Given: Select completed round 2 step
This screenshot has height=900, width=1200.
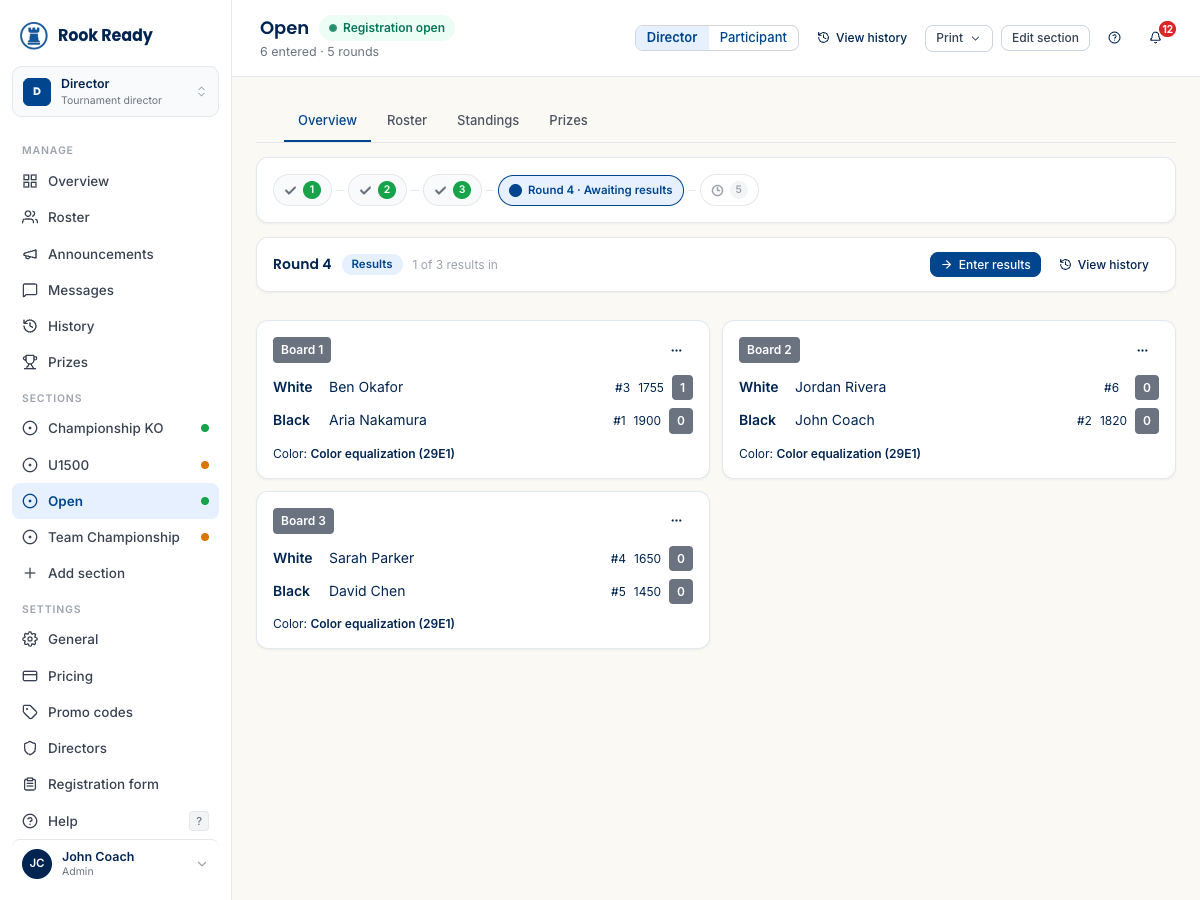Looking at the screenshot, I should point(377,190).
